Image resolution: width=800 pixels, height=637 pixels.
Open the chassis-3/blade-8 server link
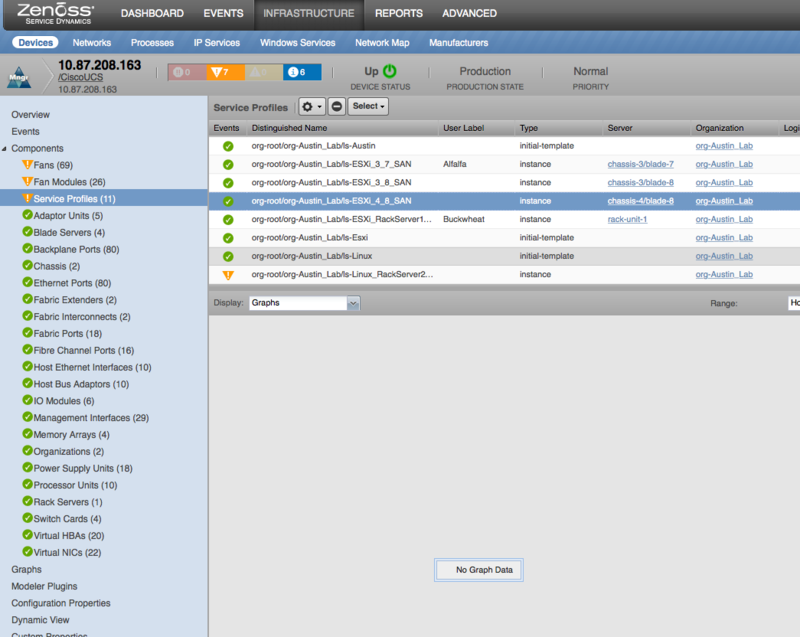[640, 183]
